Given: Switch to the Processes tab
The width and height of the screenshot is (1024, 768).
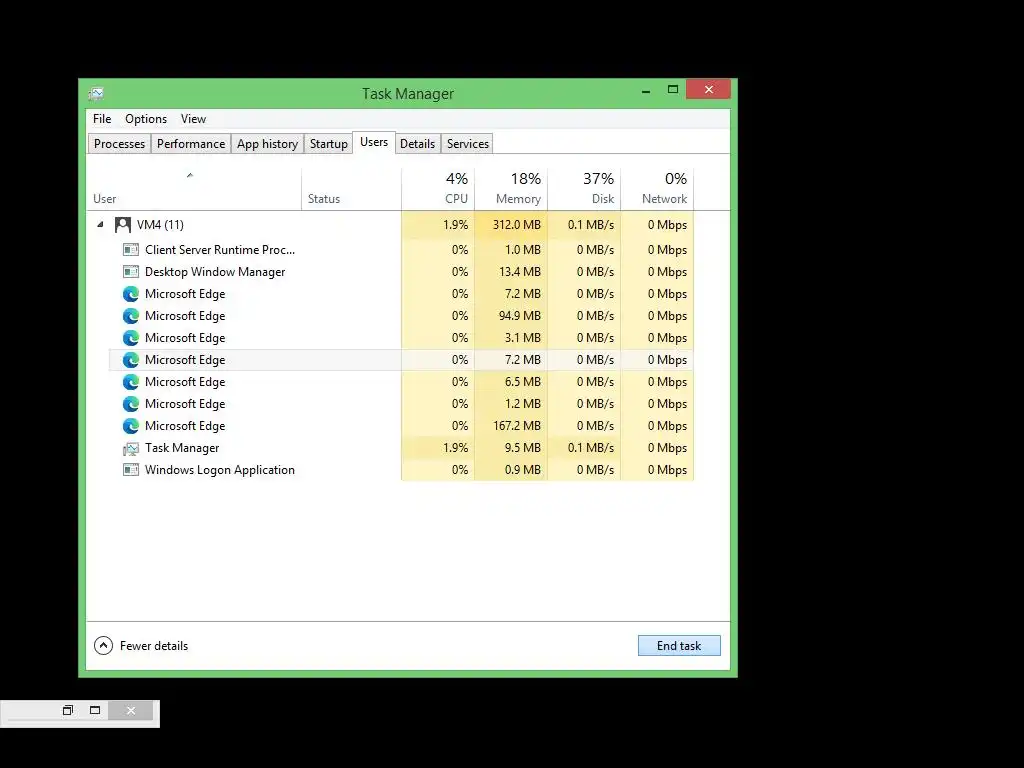Looking at the screenshot, I should point(120,144).
